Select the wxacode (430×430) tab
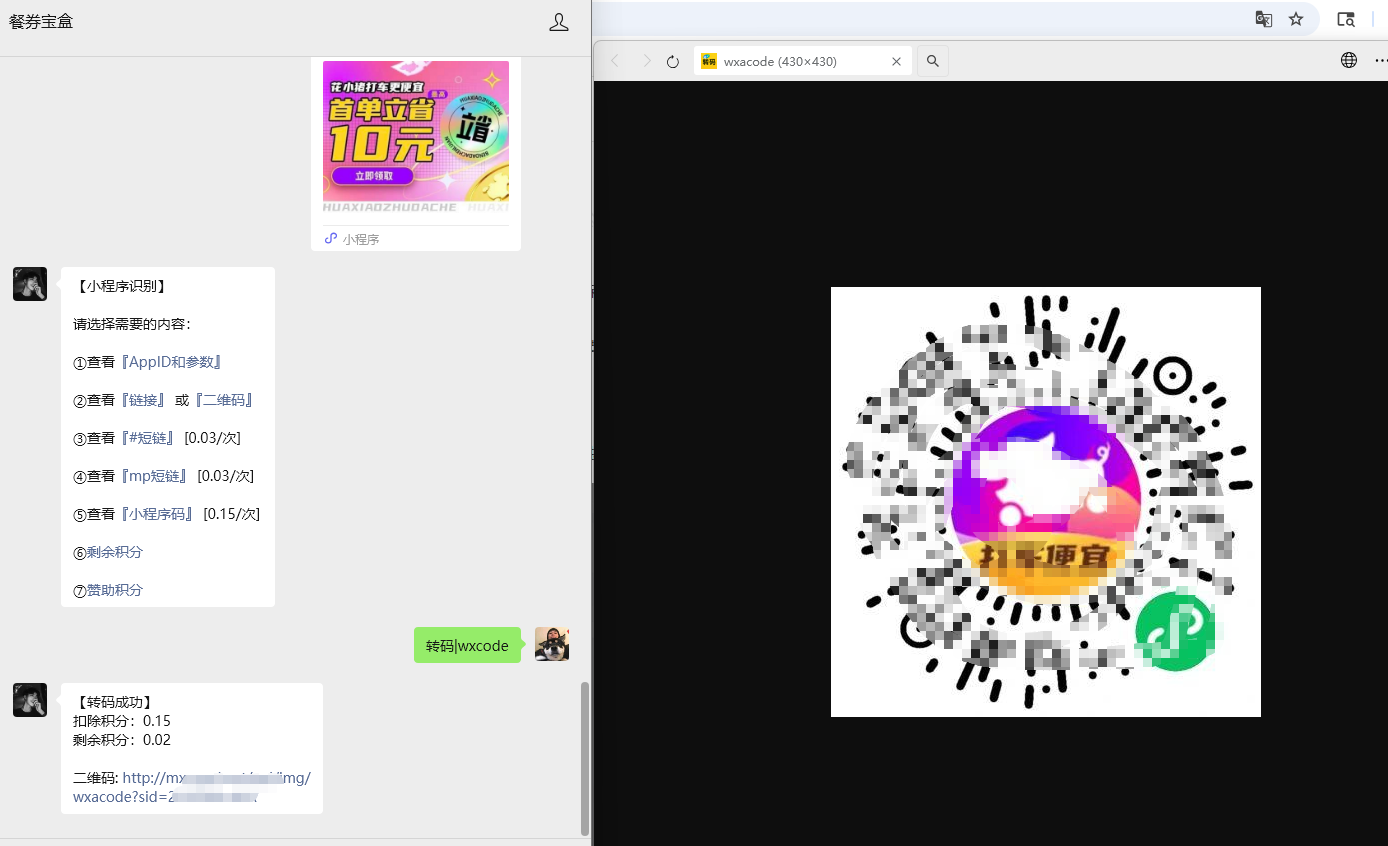The image size is (1388, 846). pos(780,61)
